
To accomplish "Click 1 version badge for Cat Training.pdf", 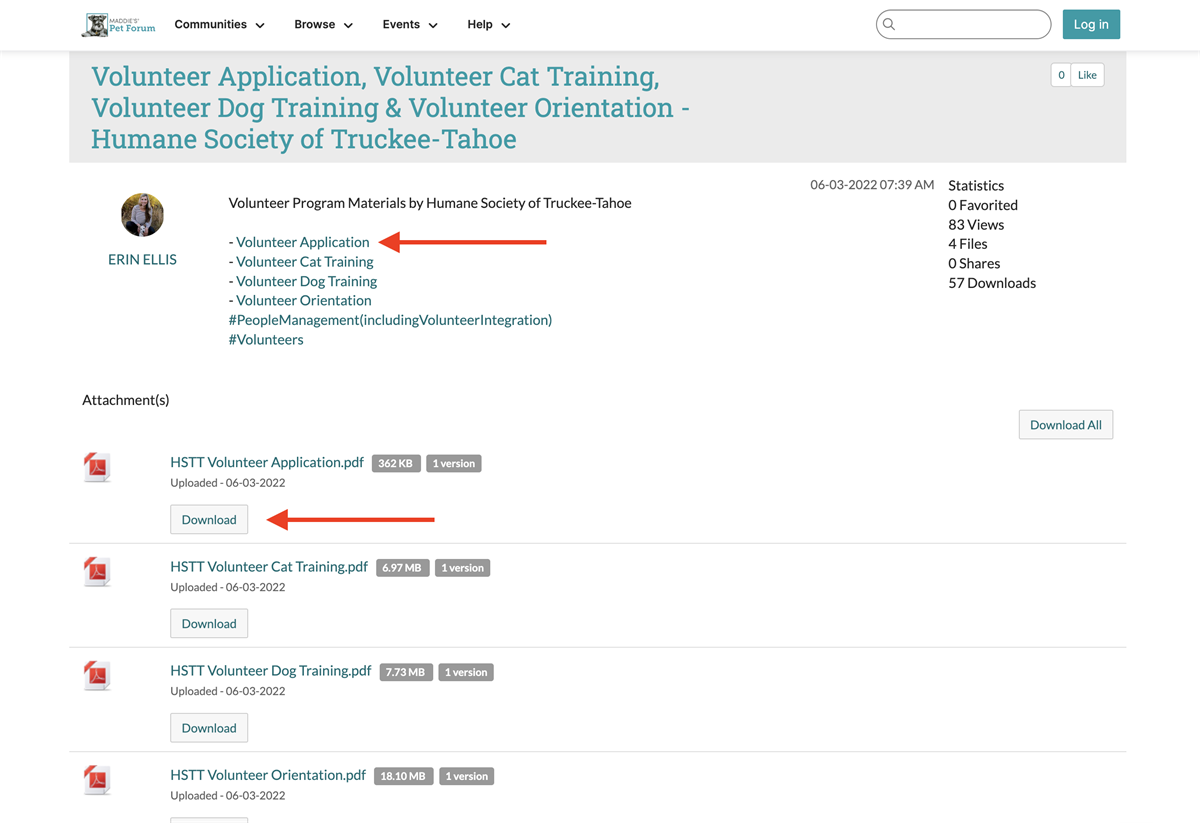I will click(x=462, y=568).
